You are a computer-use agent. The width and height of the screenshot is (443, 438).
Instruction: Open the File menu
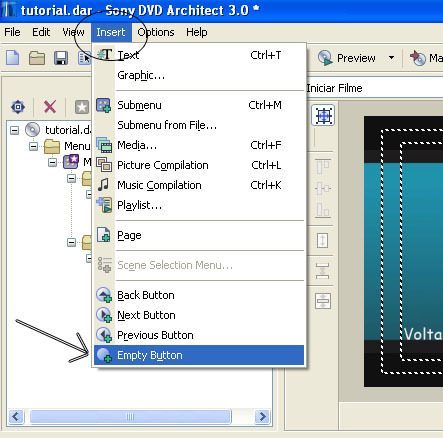pyautogui.click(x=12, y=32)
